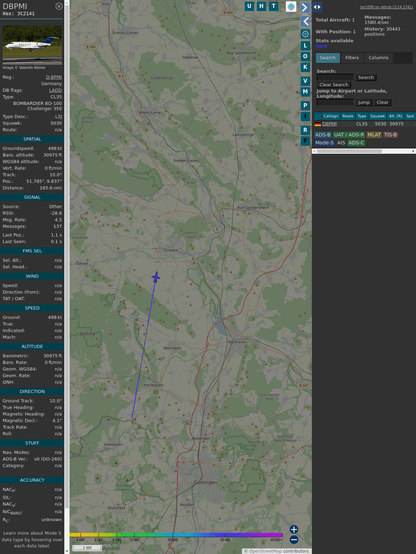Click the H map toggle button
Image resolution: width=416 pixels, height=554 pixels.
point(261,6)
